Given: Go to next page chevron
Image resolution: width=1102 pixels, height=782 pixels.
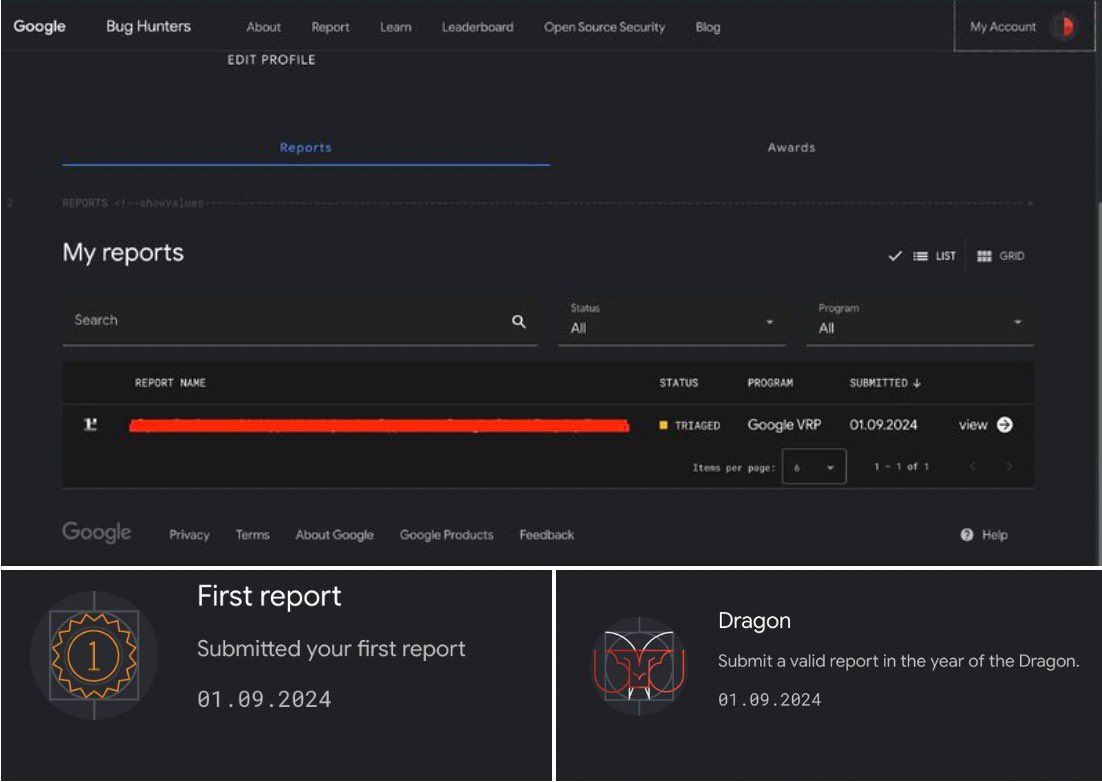Looking at the screenshot, I should [x=1009, y=467].
